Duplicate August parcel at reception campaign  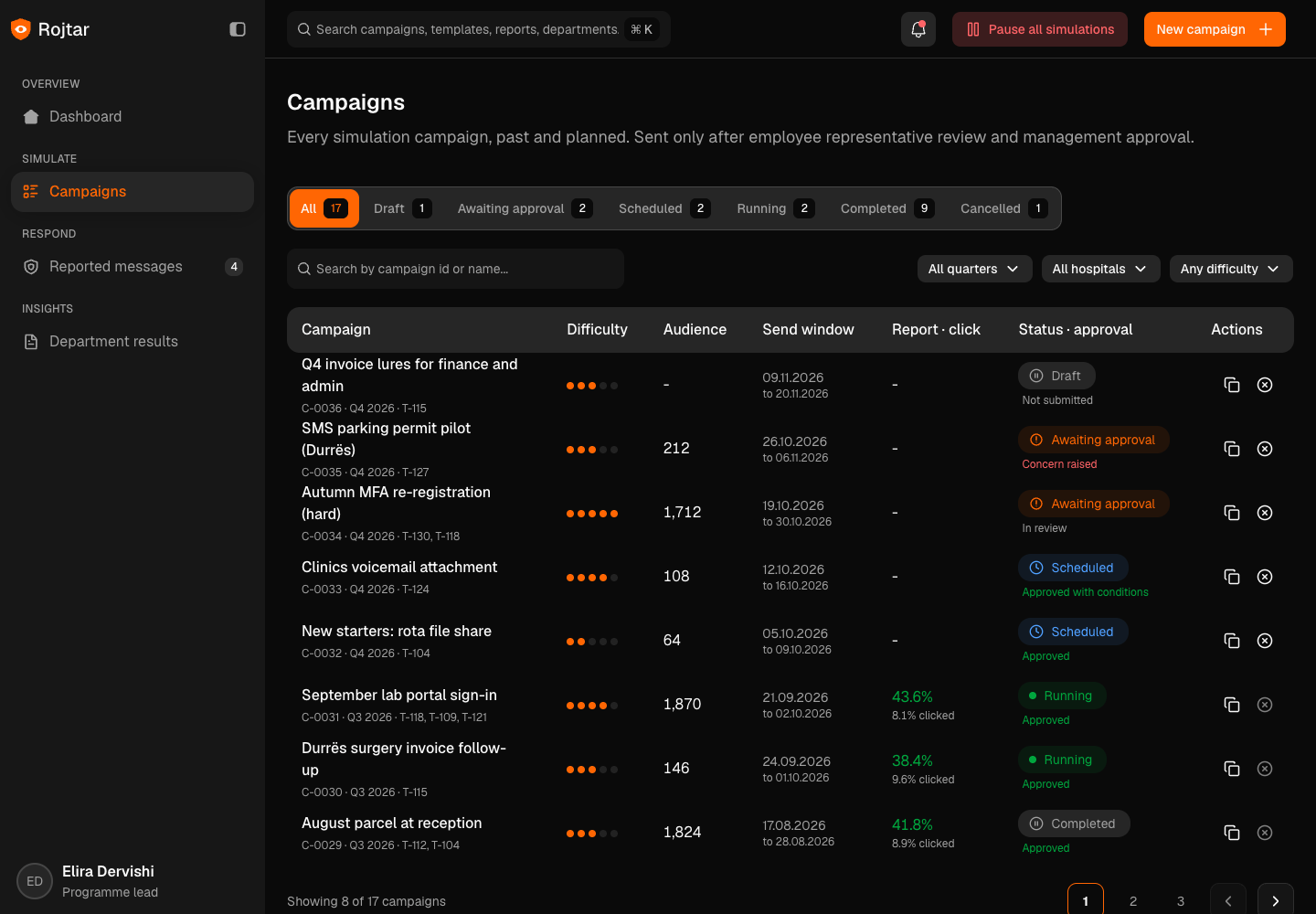pos(1232,833)
